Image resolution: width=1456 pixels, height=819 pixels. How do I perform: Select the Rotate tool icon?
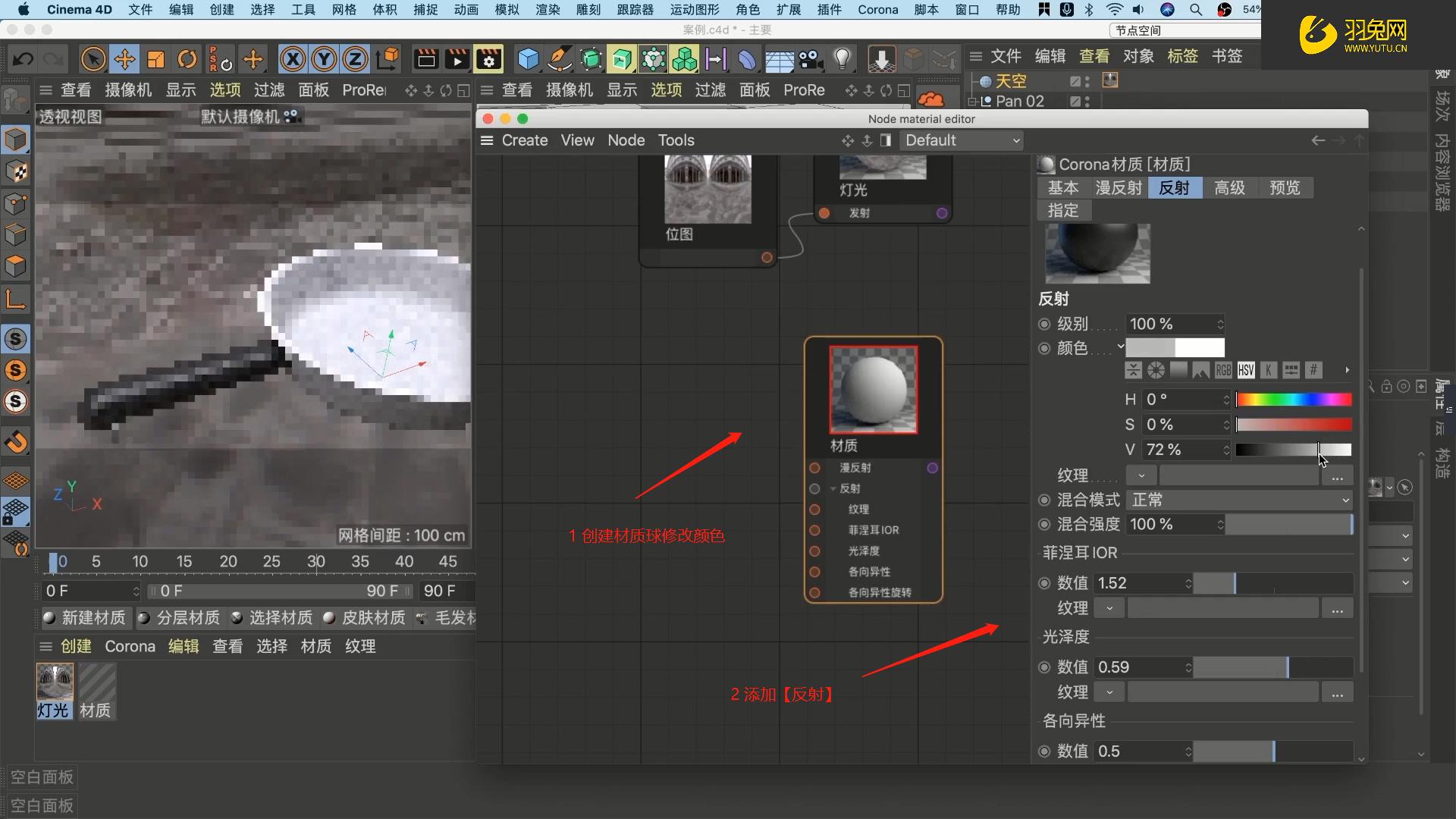(x=187, y=59)
